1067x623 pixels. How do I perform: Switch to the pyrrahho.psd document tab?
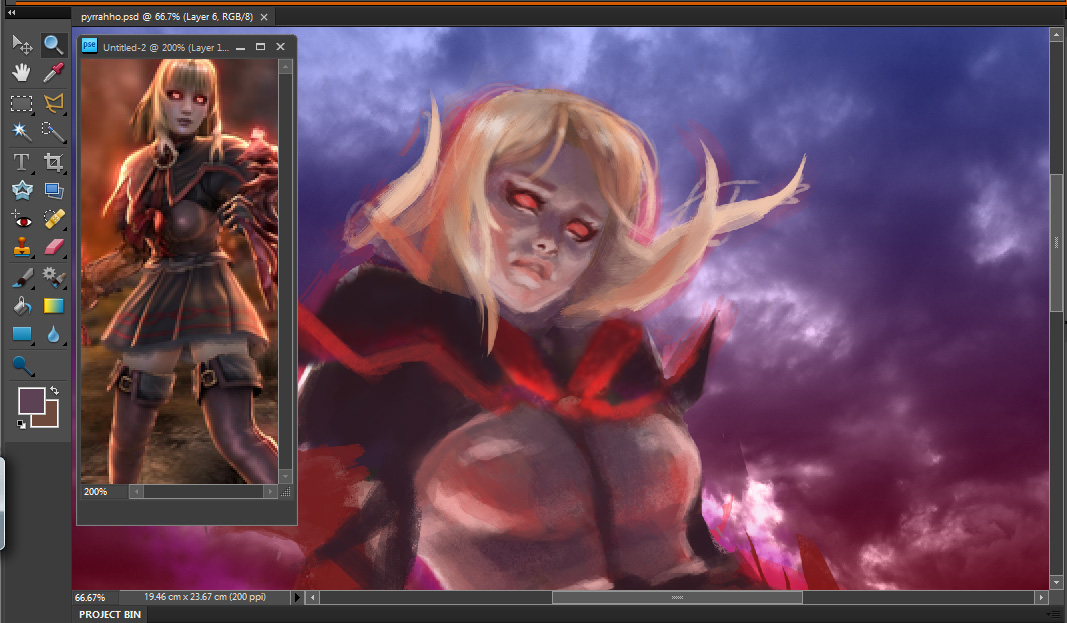(x=173, y=17)
